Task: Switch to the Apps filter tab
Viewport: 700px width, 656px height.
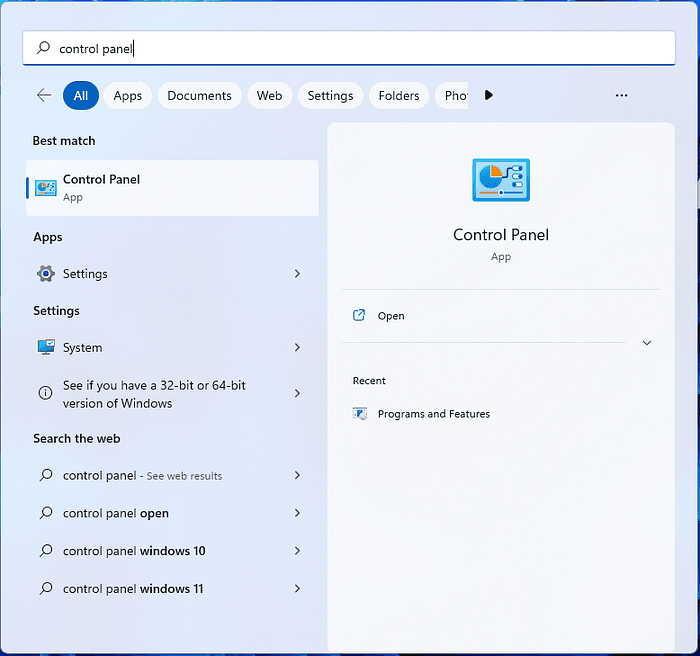Action: tap(128, 96)
